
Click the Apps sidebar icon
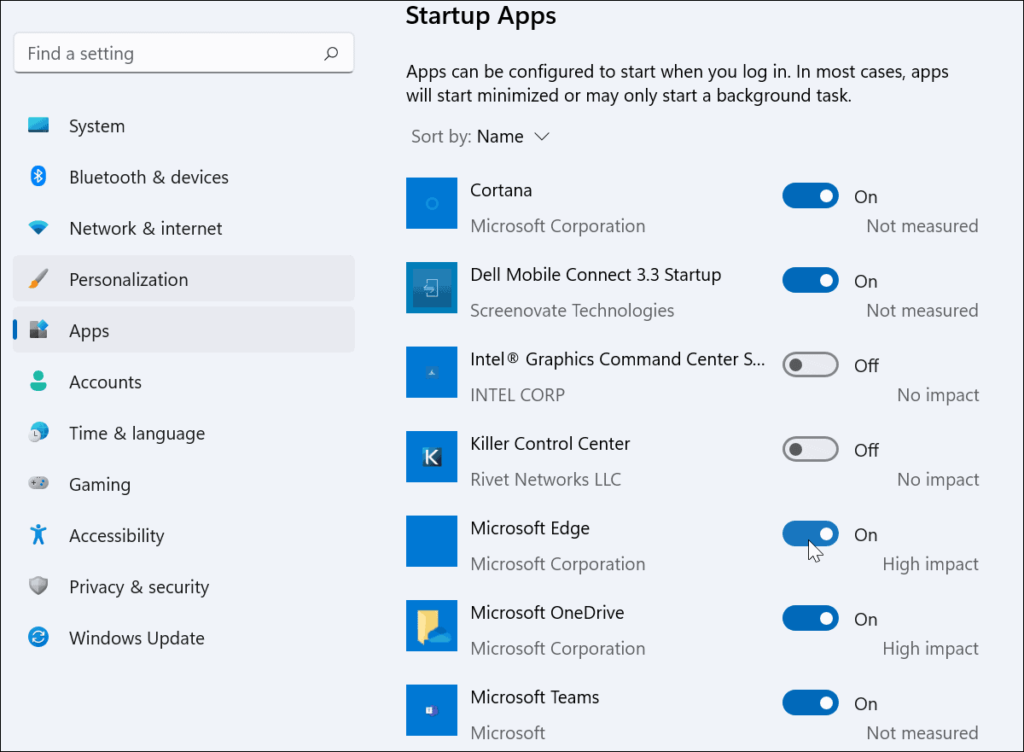click(39, 330)
